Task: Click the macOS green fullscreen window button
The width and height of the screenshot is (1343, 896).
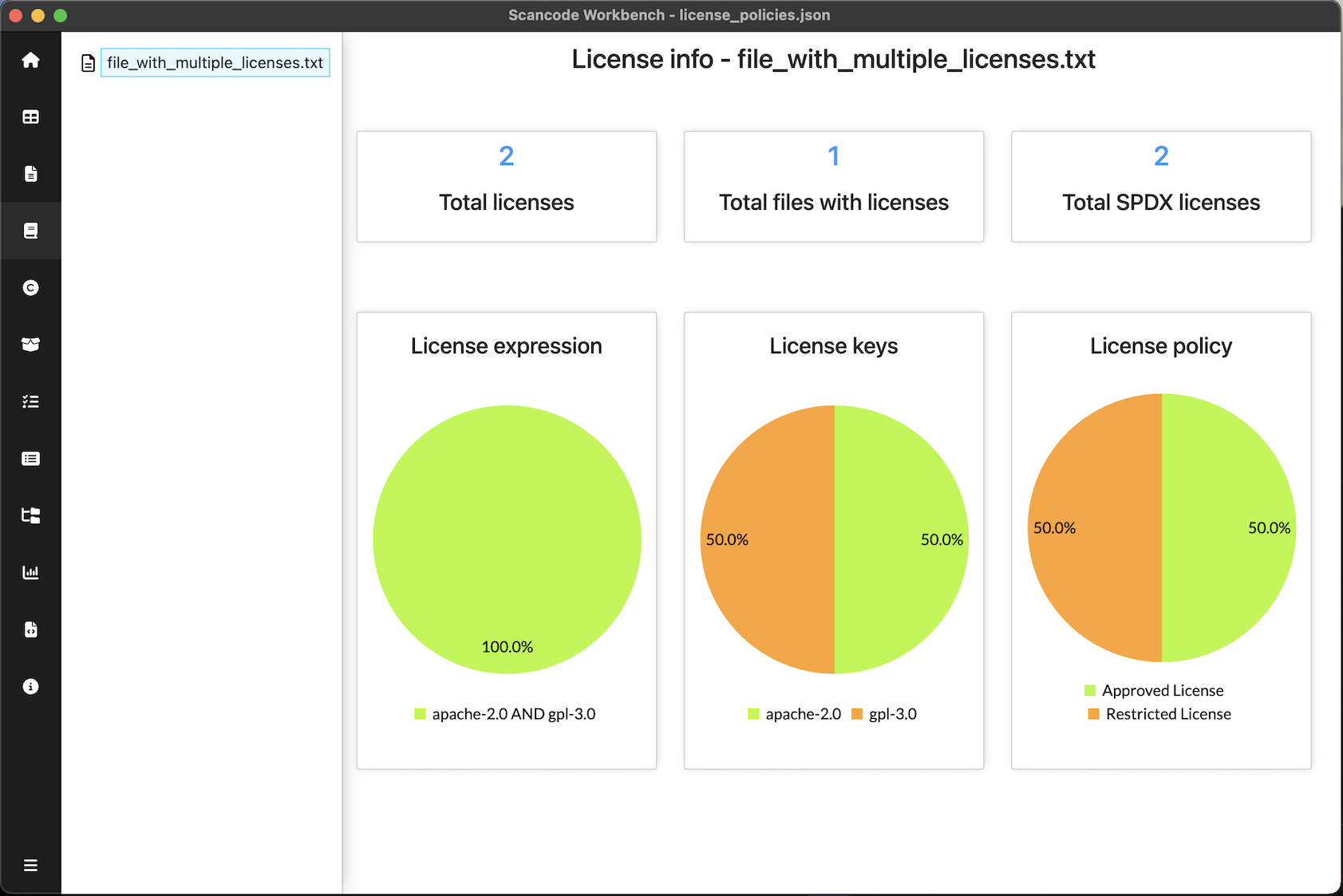Action: point(61,15)
